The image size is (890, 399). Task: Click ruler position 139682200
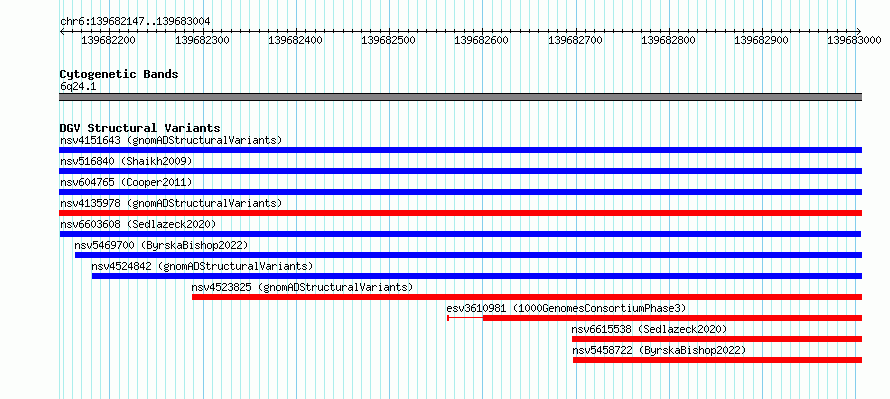pos(108,40)
